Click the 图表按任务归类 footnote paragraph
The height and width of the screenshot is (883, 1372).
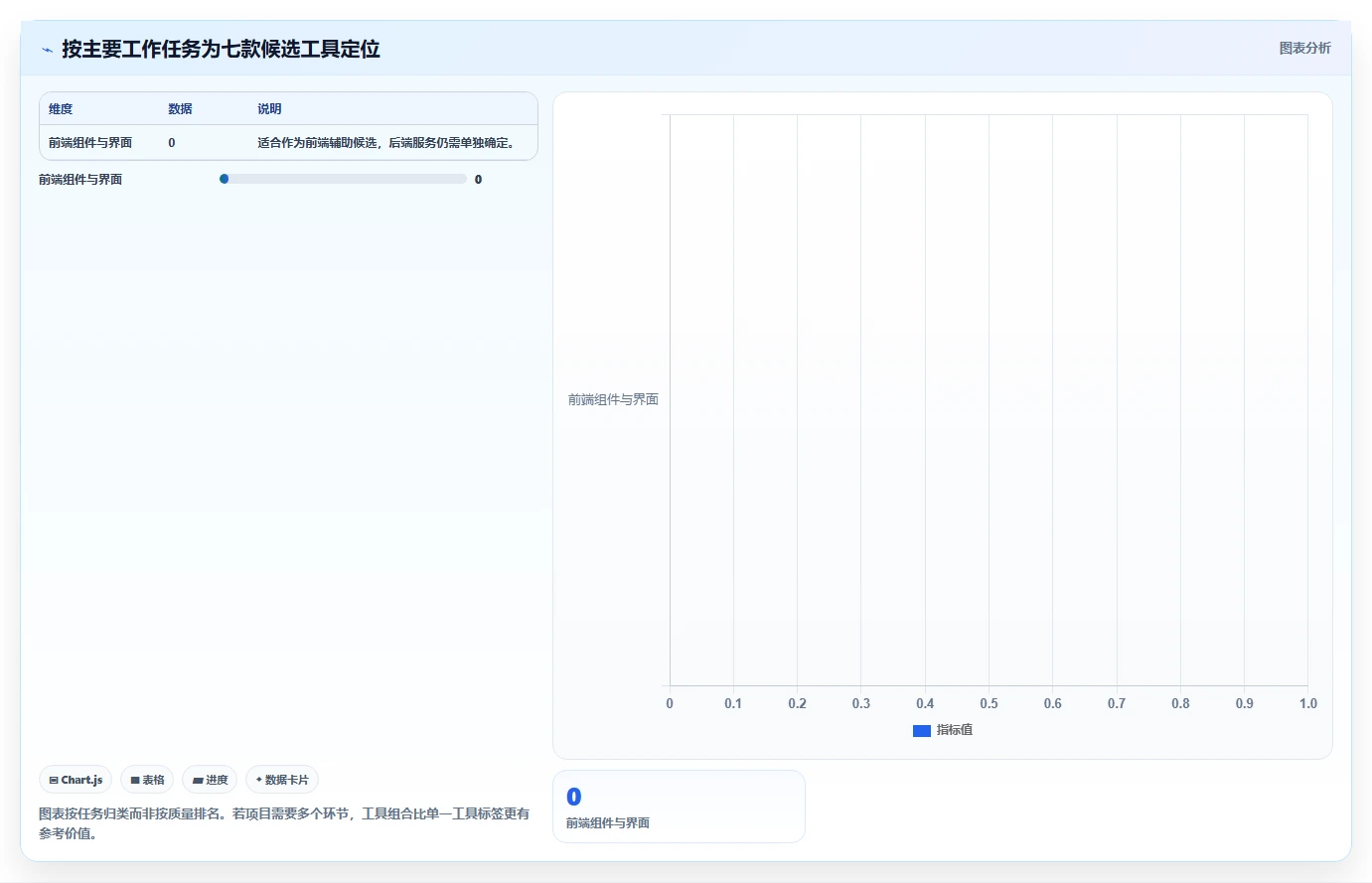point(284,823)
